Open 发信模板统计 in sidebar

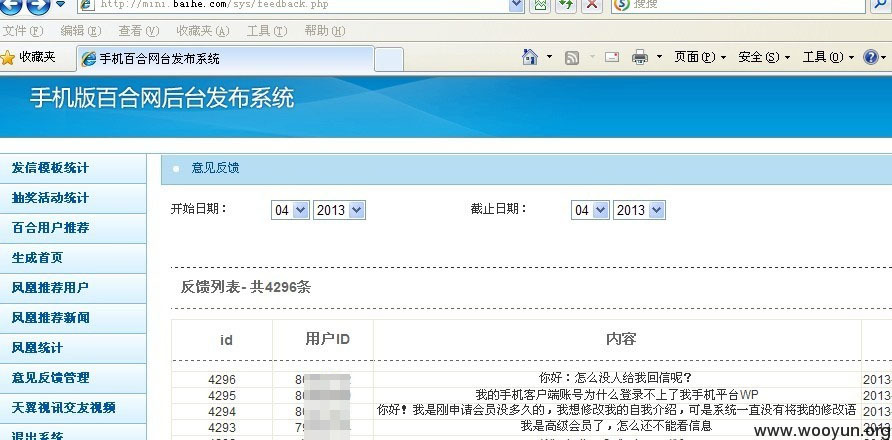coord(73,168)
